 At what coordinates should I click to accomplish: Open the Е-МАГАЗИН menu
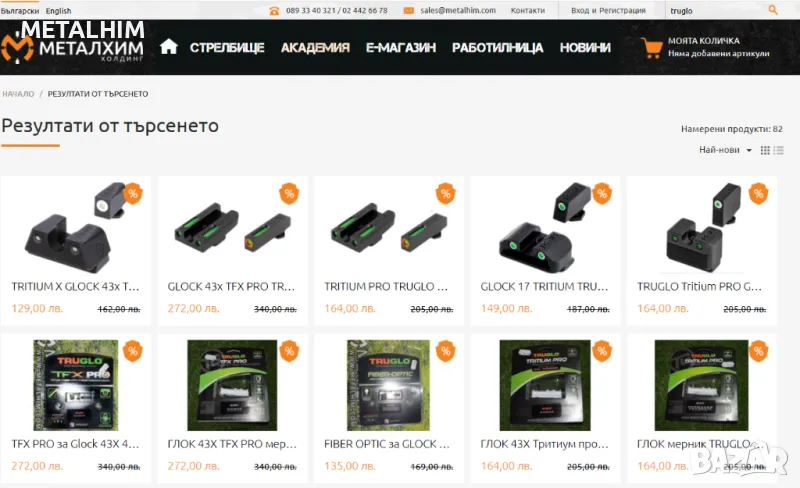point(401,47)
